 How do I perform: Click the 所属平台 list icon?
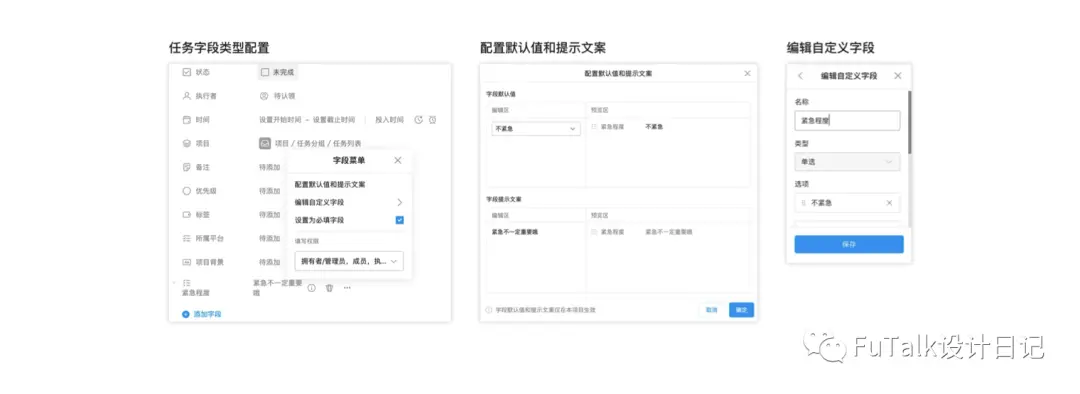coord(186,238)
